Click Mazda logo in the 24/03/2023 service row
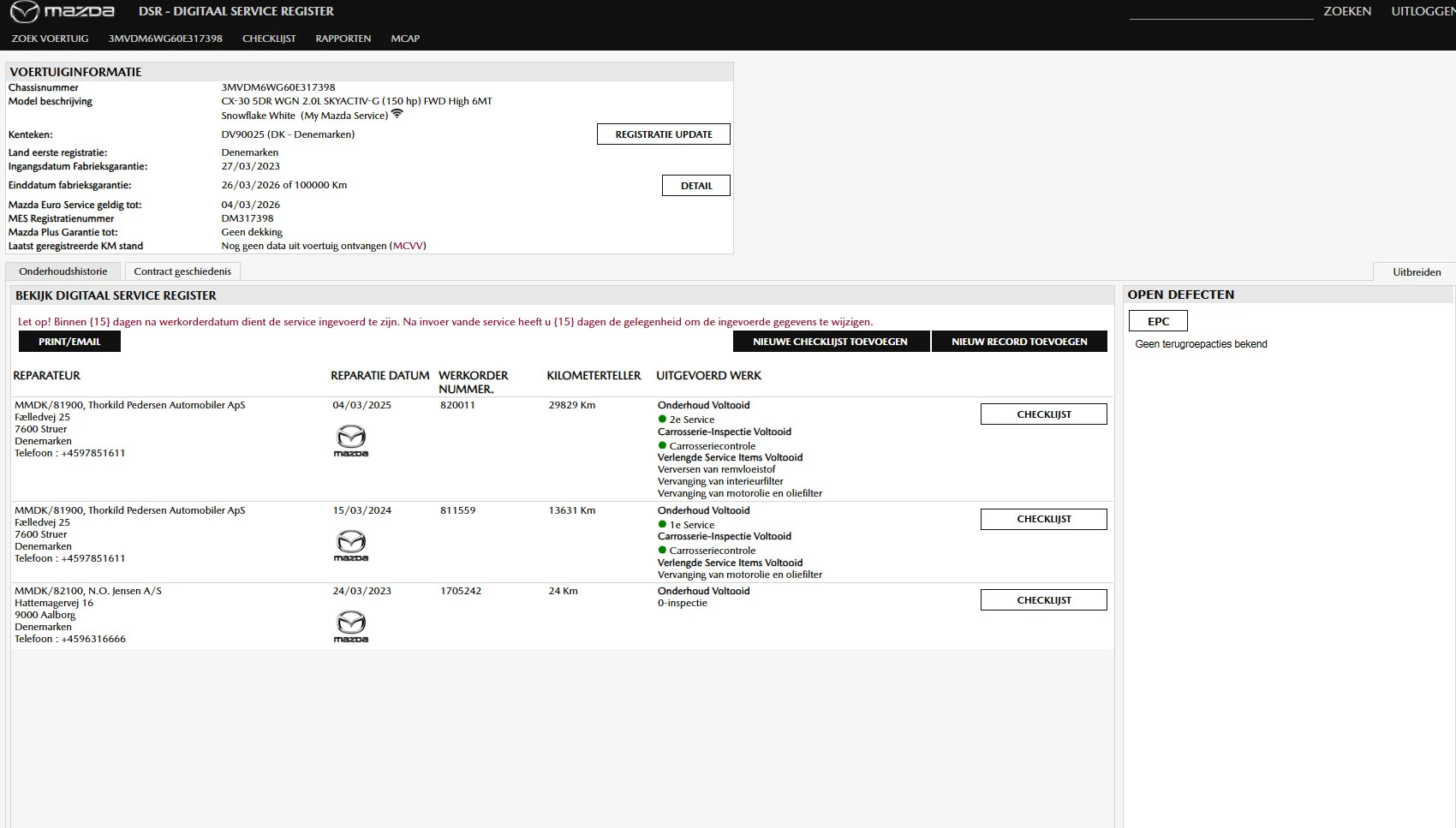Screen dimensions: 1456x828 click(350, 626)
